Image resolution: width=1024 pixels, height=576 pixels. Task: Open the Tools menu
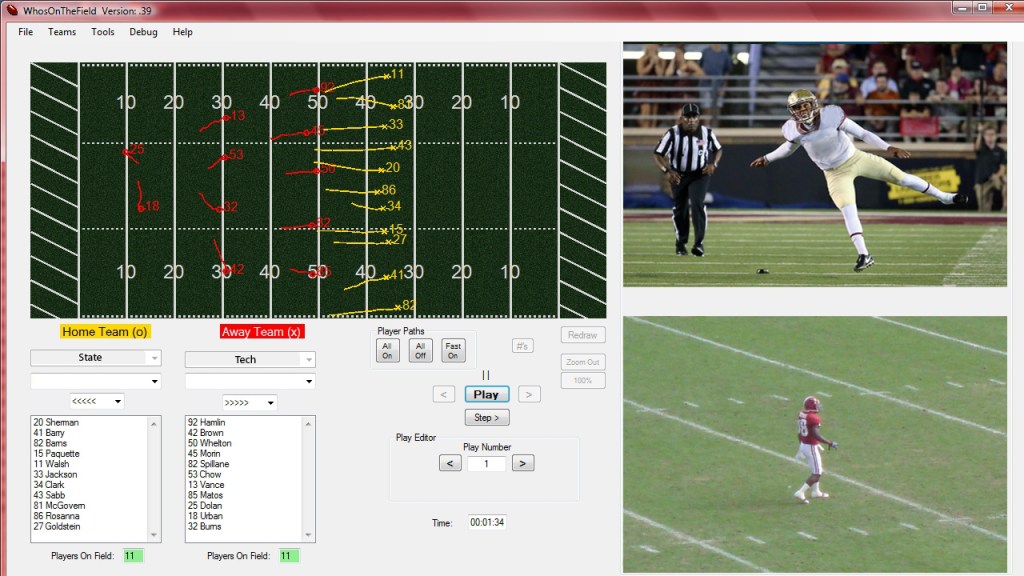pos(103,32)
